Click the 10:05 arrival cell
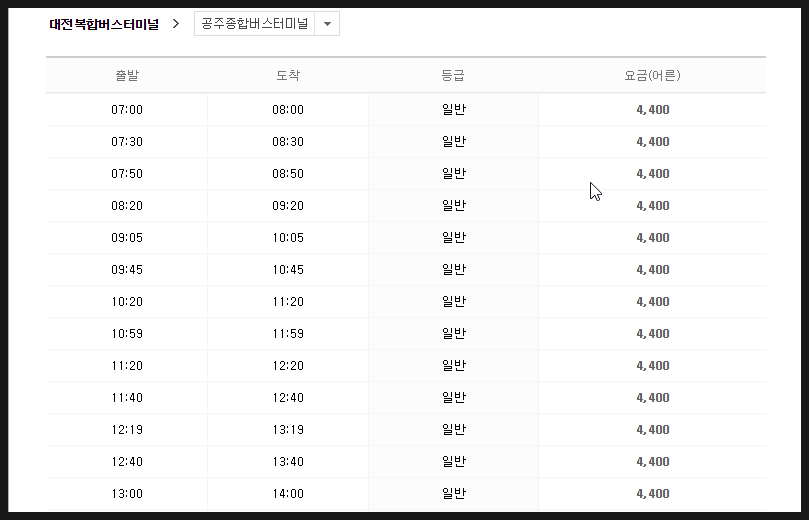The image size is (809, 520). [x=288, y=237]
